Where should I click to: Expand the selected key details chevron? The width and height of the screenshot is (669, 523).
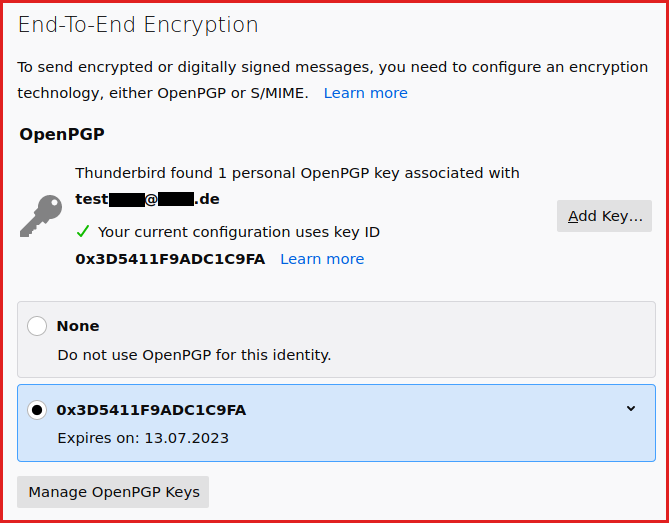(630, 408)
